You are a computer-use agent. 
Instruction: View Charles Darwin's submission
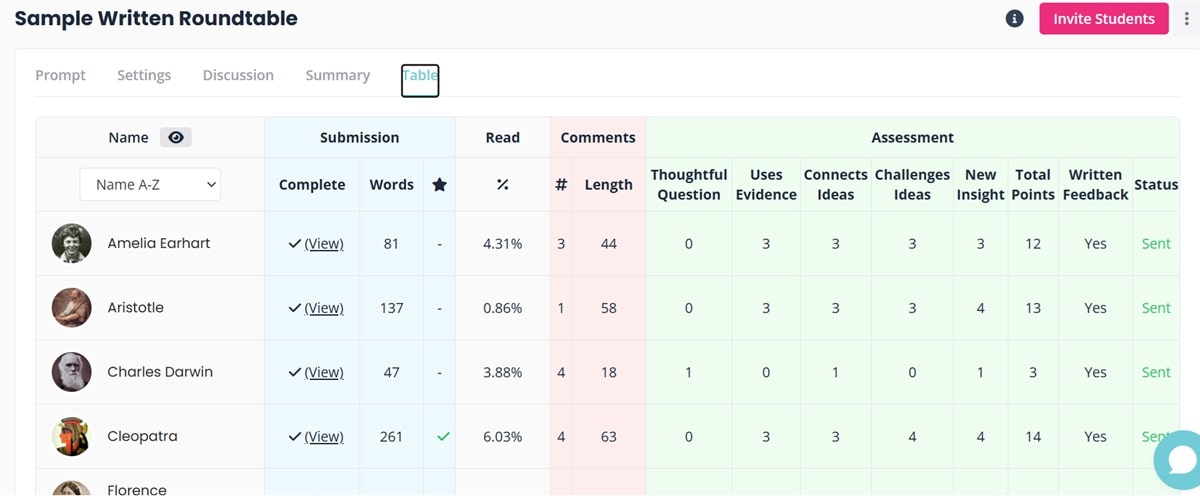(x=324, y=372)
